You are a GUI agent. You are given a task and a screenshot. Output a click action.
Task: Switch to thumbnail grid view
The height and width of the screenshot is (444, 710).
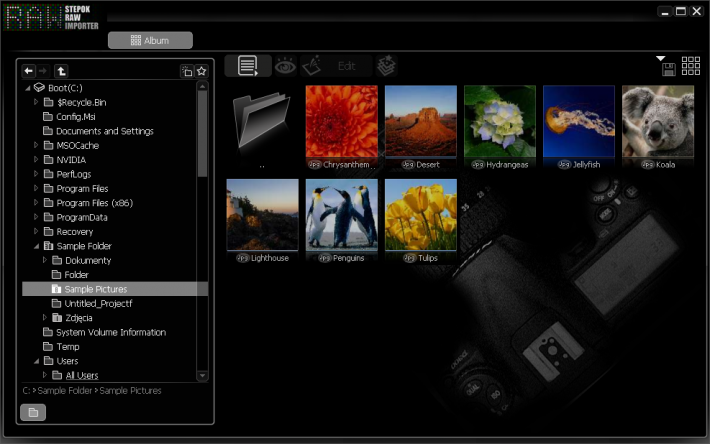691,66
